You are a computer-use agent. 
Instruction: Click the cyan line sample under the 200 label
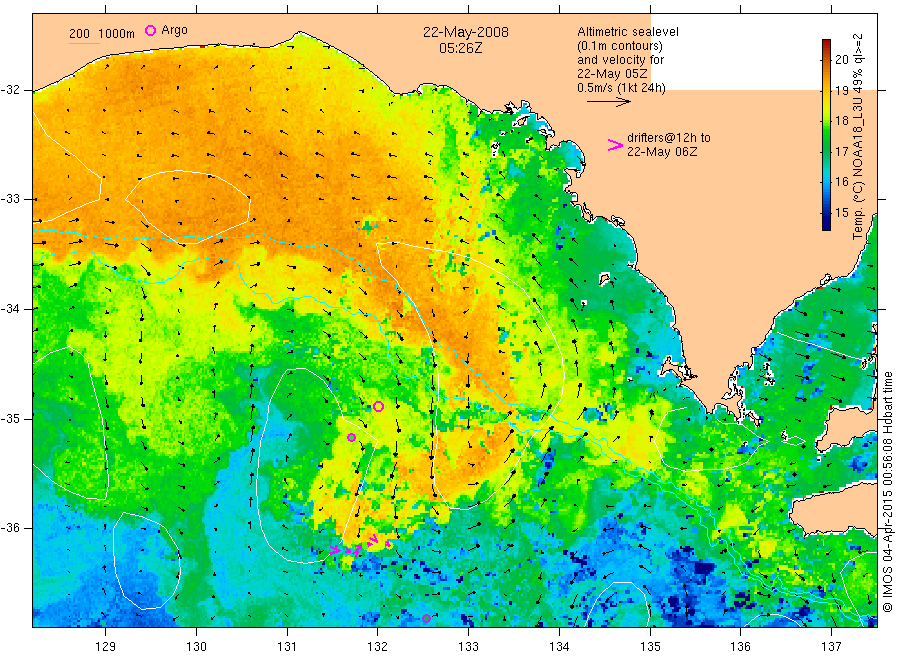(x=84, y=43)
